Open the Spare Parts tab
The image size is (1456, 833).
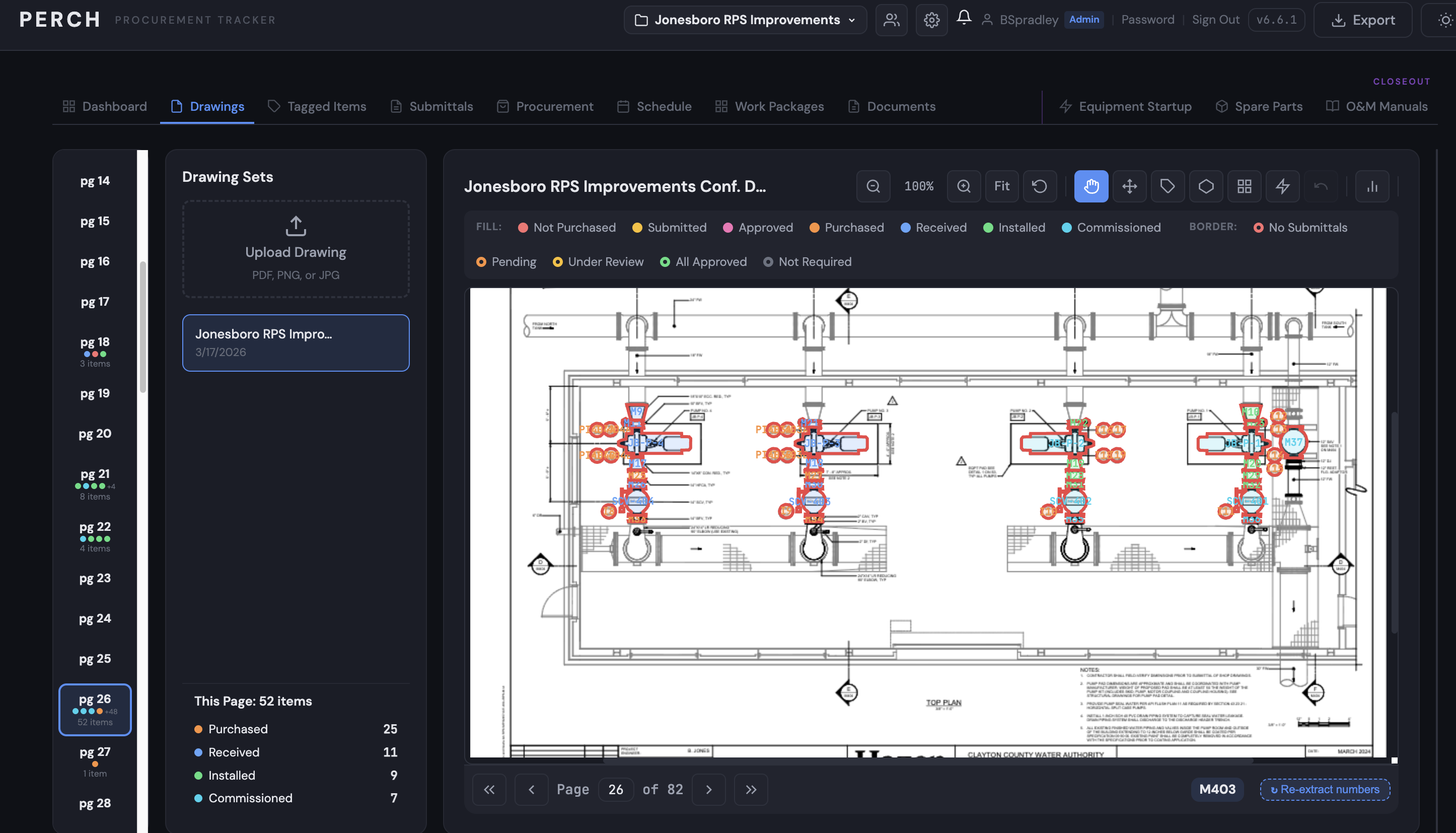(1259, 106)
